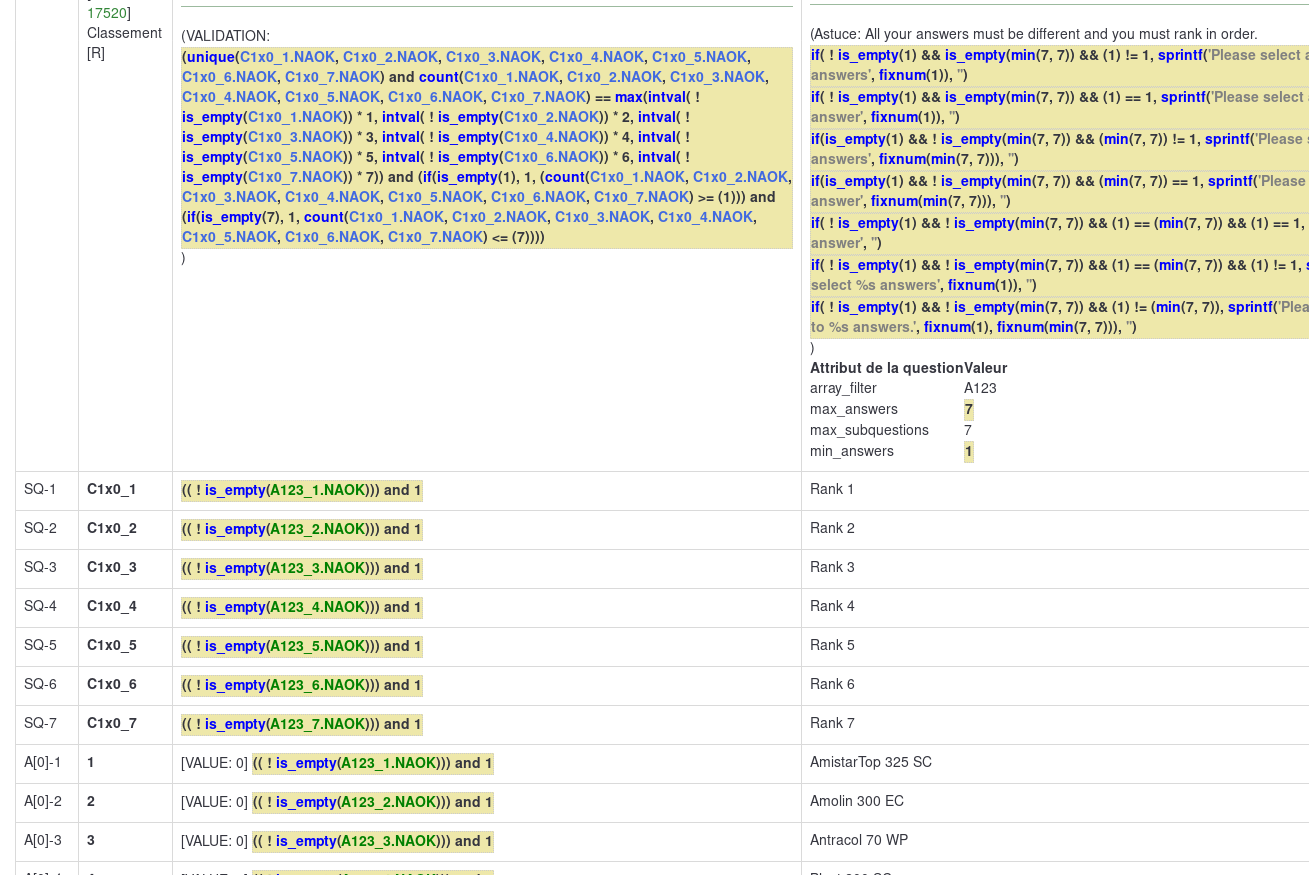1309x875 pixels.
Task: Click the SQ-4 row label
Action: [40, 606]
